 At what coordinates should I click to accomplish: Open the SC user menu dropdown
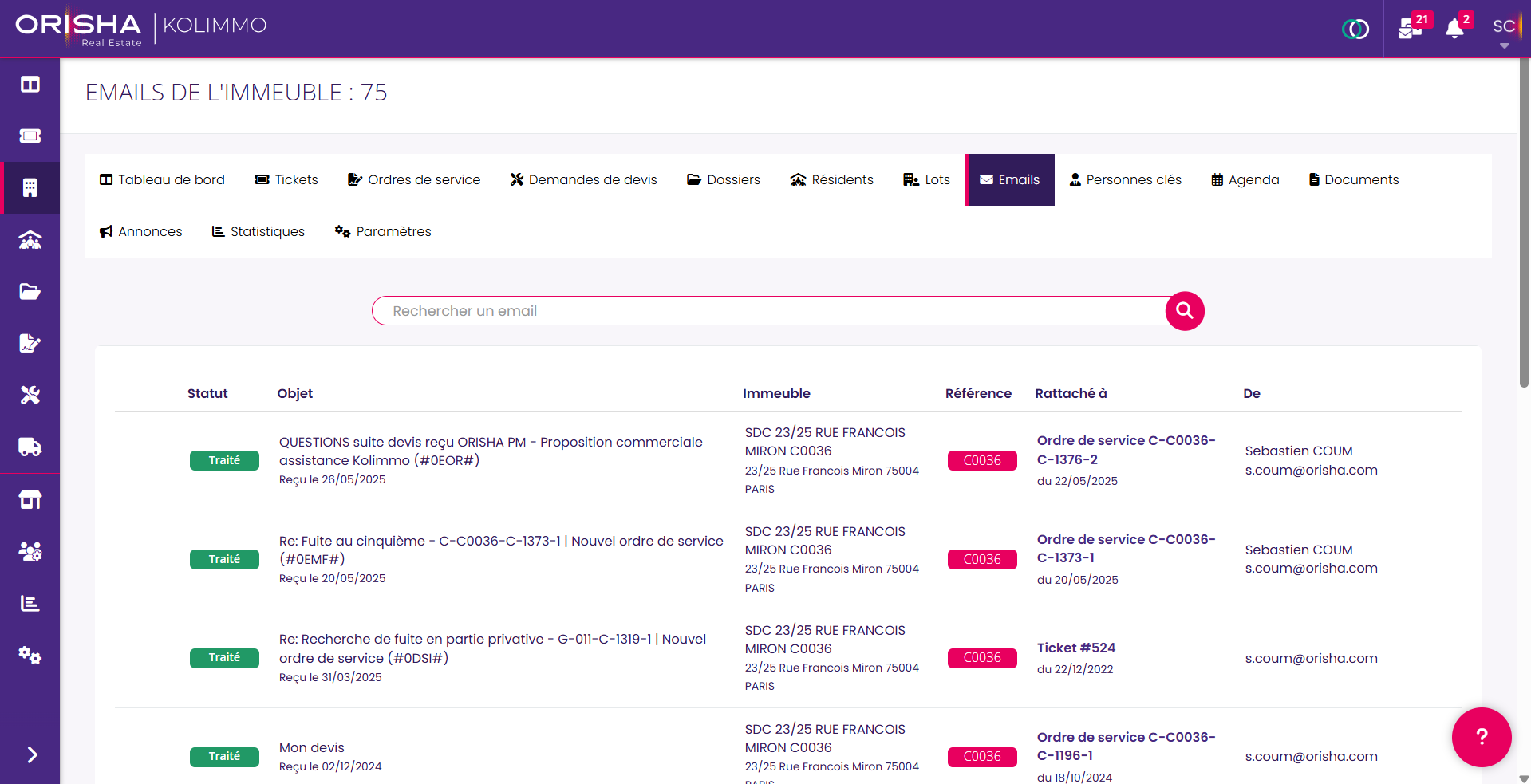(1505, 30)
